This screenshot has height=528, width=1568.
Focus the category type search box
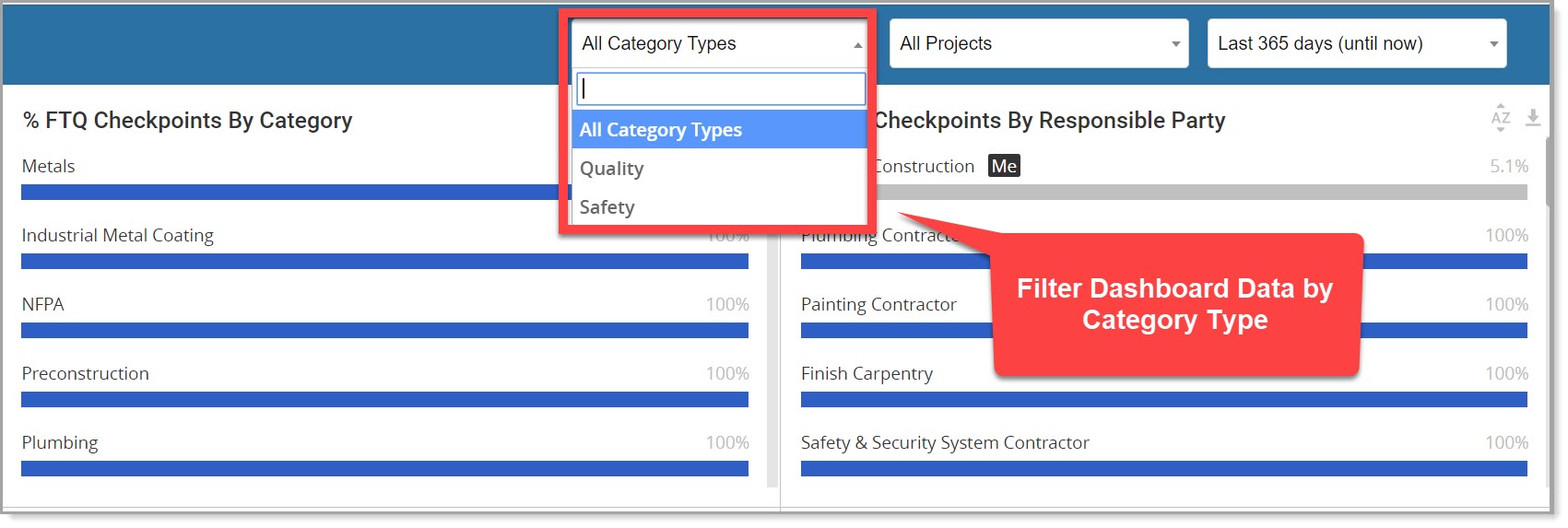721,89
